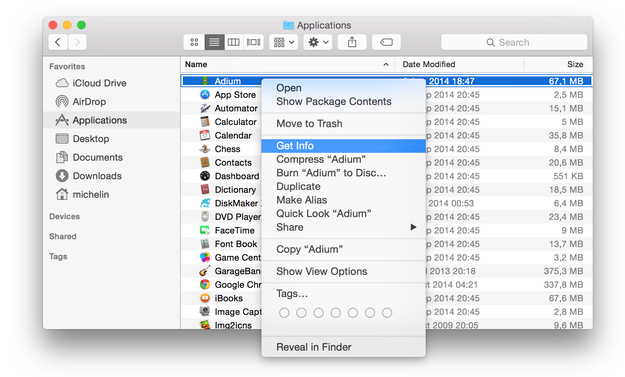The height and width of the screenshot is (377, 625).
Task: Click the Font Book icon in the list
Action: (x=205, y=243)
